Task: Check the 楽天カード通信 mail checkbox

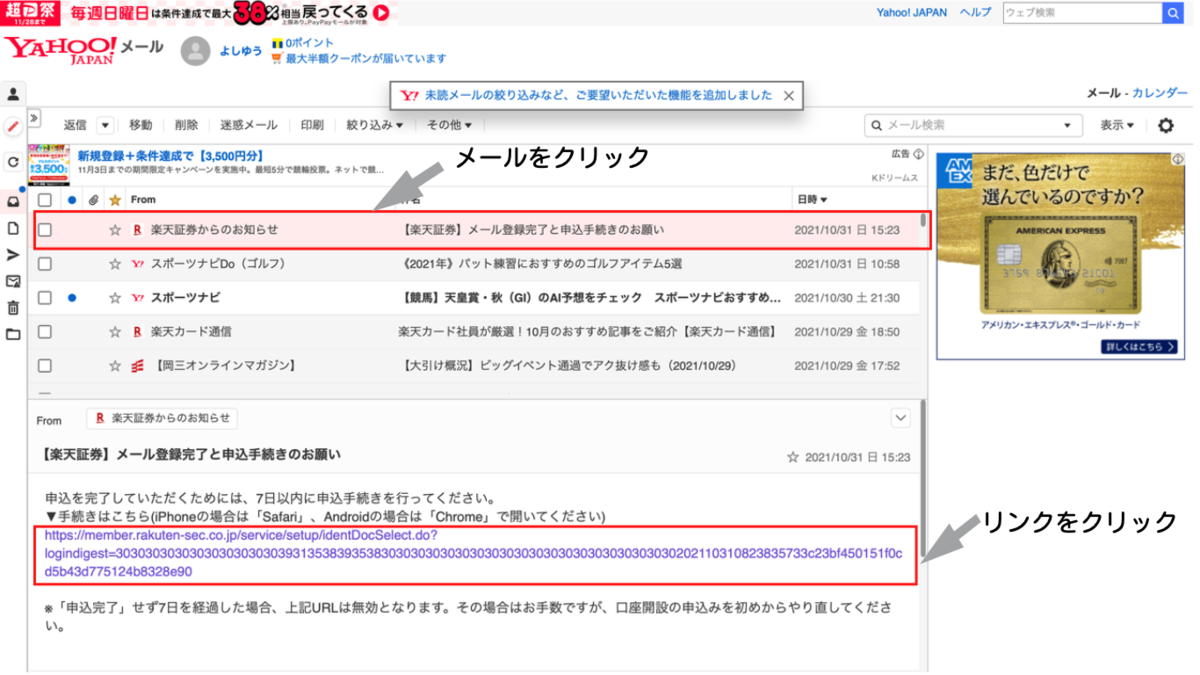Action: pyautogui.click(x=45, y=332)
